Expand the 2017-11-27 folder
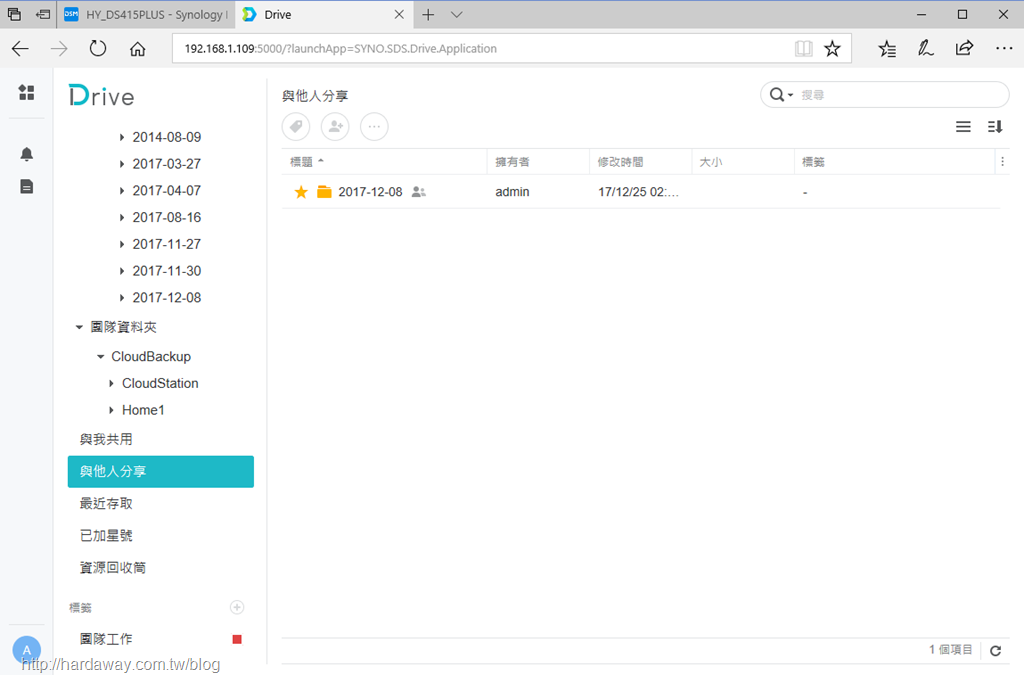 pos(121,244)
